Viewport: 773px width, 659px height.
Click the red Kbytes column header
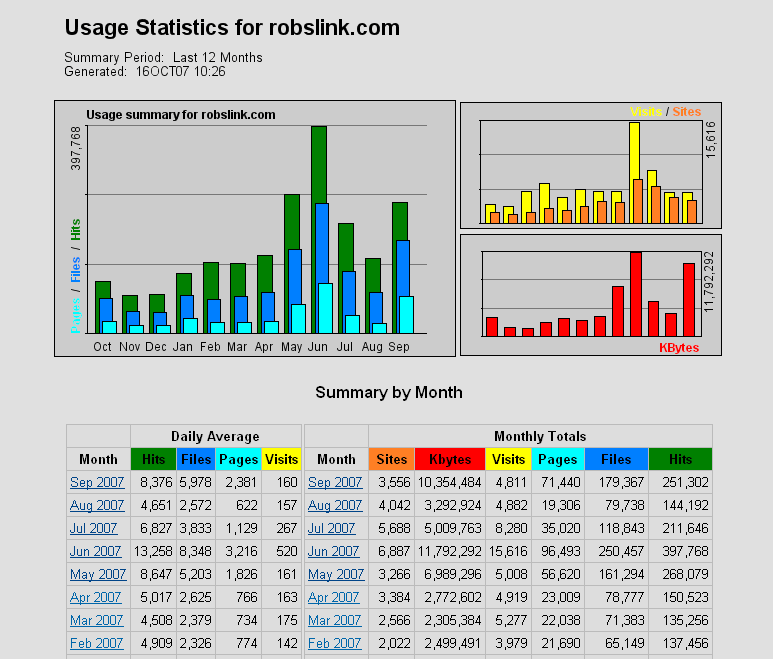(x=450, y=459)
